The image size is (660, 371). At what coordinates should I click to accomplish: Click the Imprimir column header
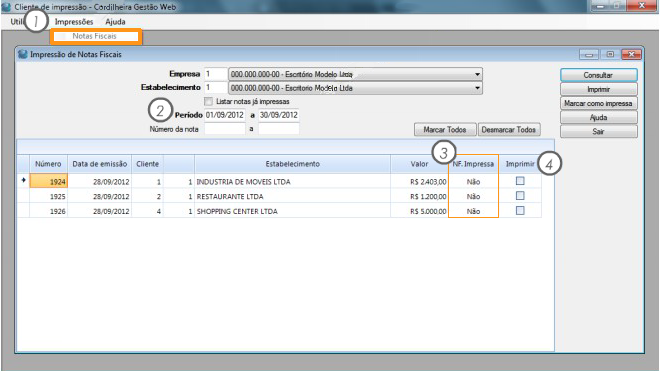520,164
